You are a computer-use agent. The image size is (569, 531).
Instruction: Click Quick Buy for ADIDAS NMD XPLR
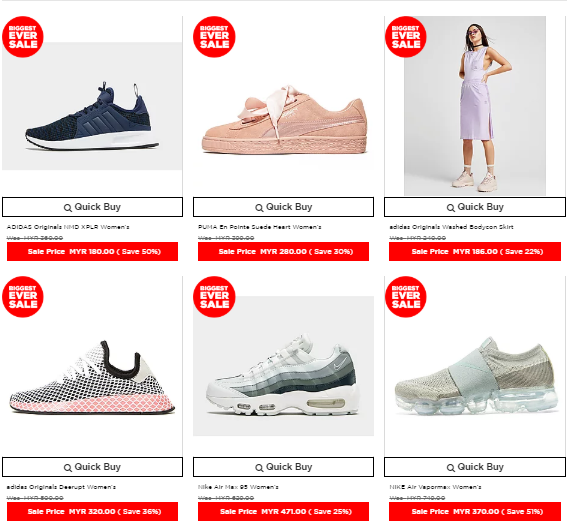click(92, 207)
